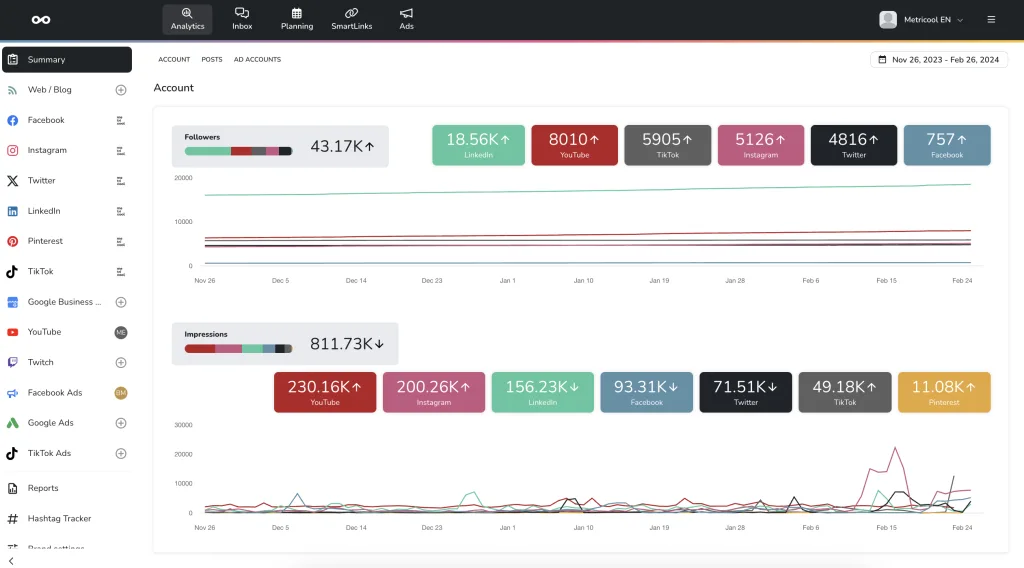The image size is (1024, 568).
Task: Open the Analytics section
Action: tap(187, 20)
